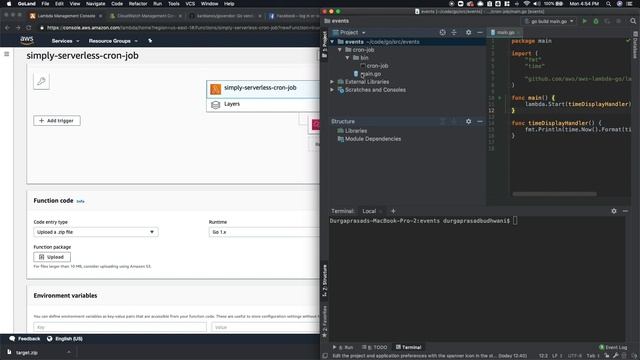This screenshot has width=640, height=360.
Task: Select Libraries in the Structure panel
Action: click(x=352, y=131)
